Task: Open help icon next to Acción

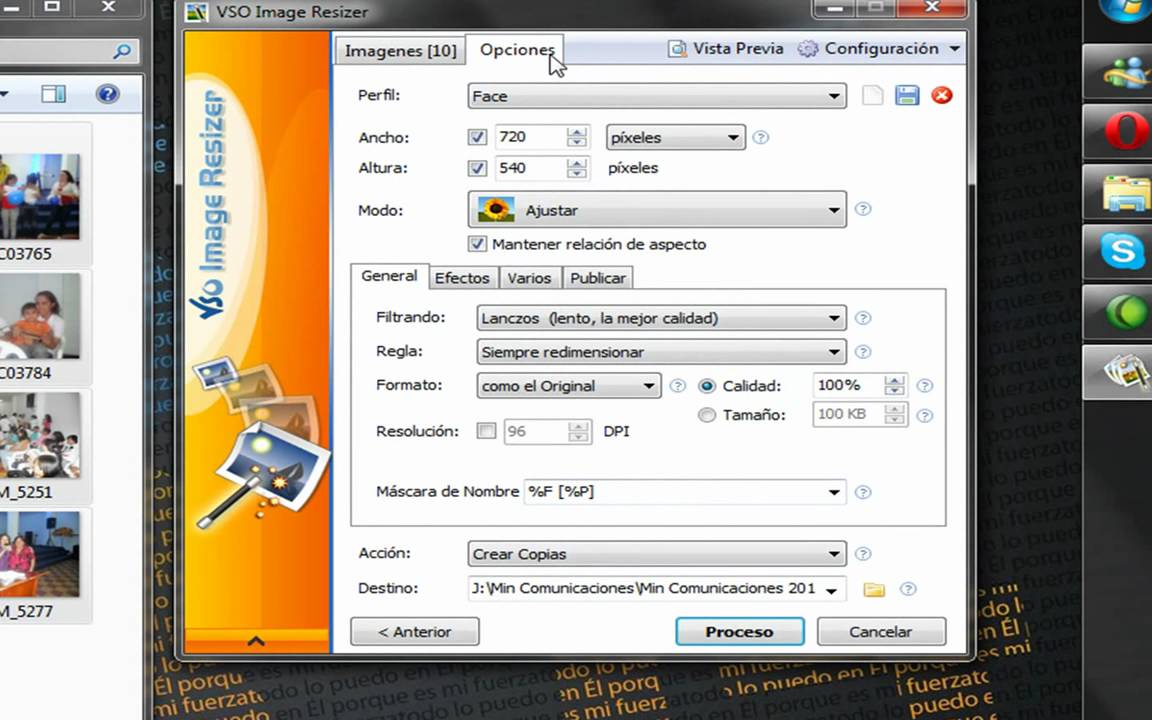Action: pos(863,554)
